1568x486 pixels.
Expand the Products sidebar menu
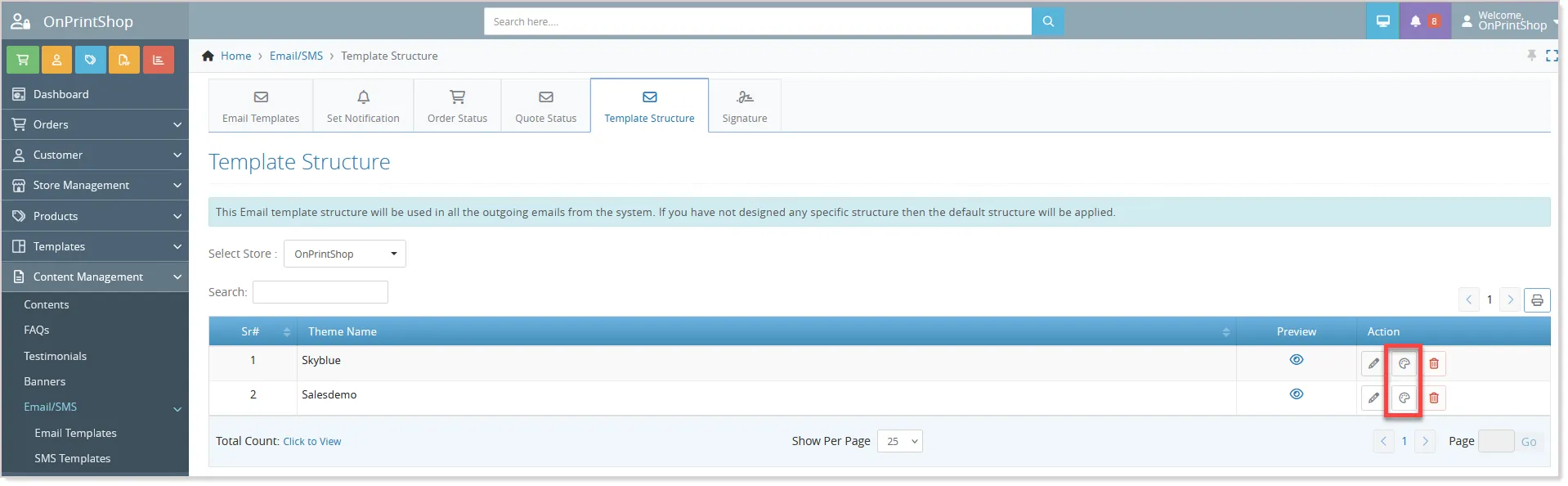(95, 216)
